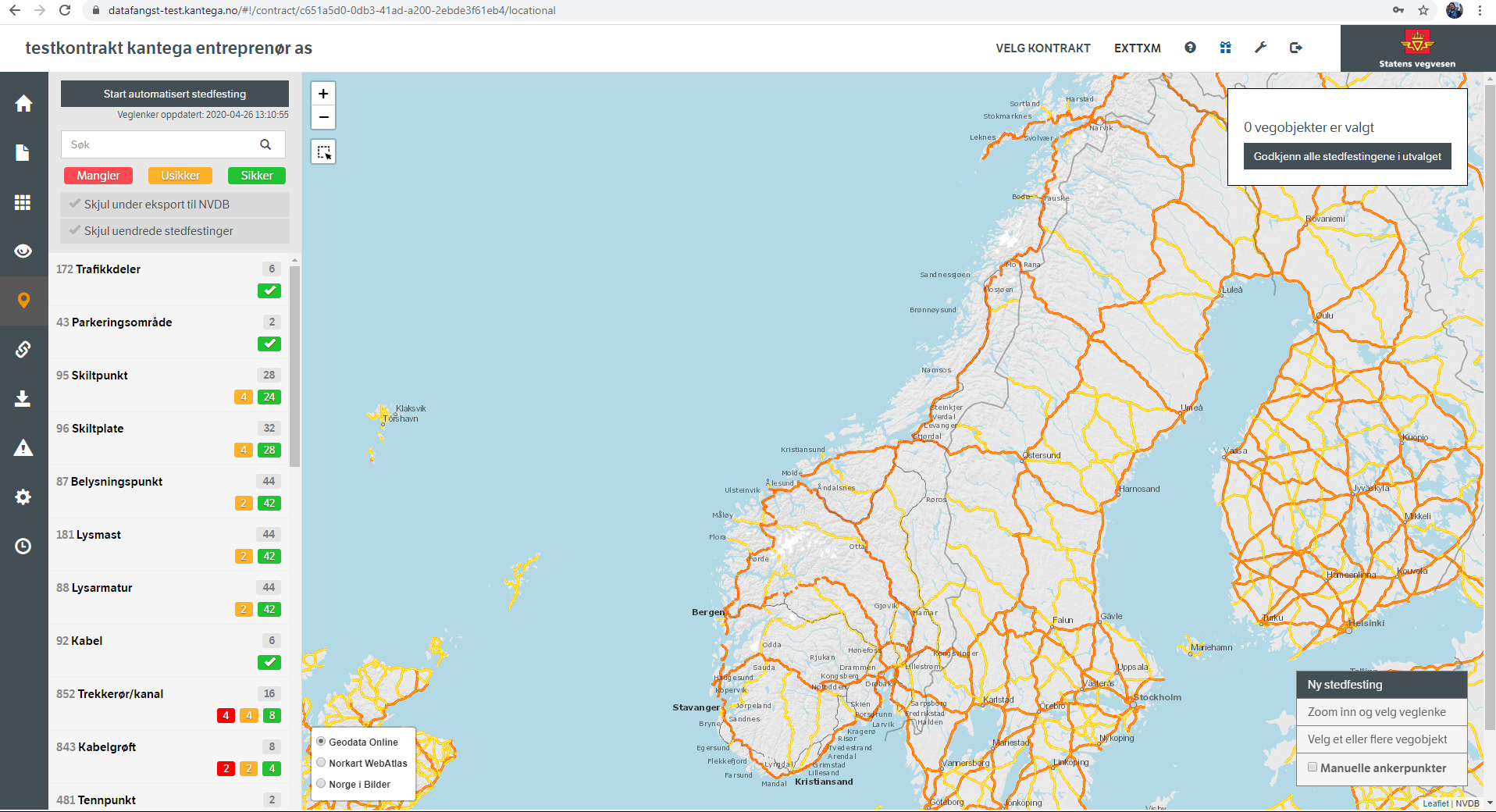Expand the 852 Trekkerør/kanal row
Image resolution: width=1496 pixels, height=812 pixels.
[x=169, y=704]
